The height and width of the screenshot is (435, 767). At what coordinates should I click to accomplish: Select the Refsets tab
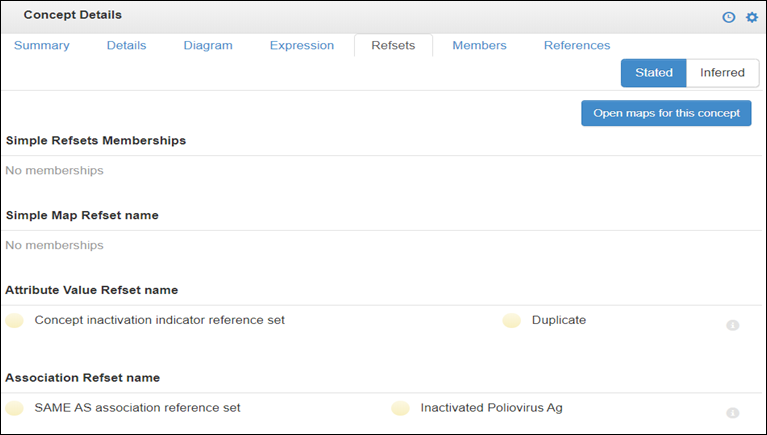coord(393,46)
